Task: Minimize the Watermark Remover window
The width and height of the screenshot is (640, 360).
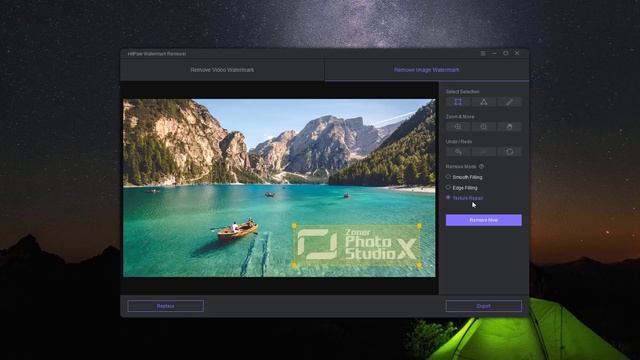Action: (494, 53)
